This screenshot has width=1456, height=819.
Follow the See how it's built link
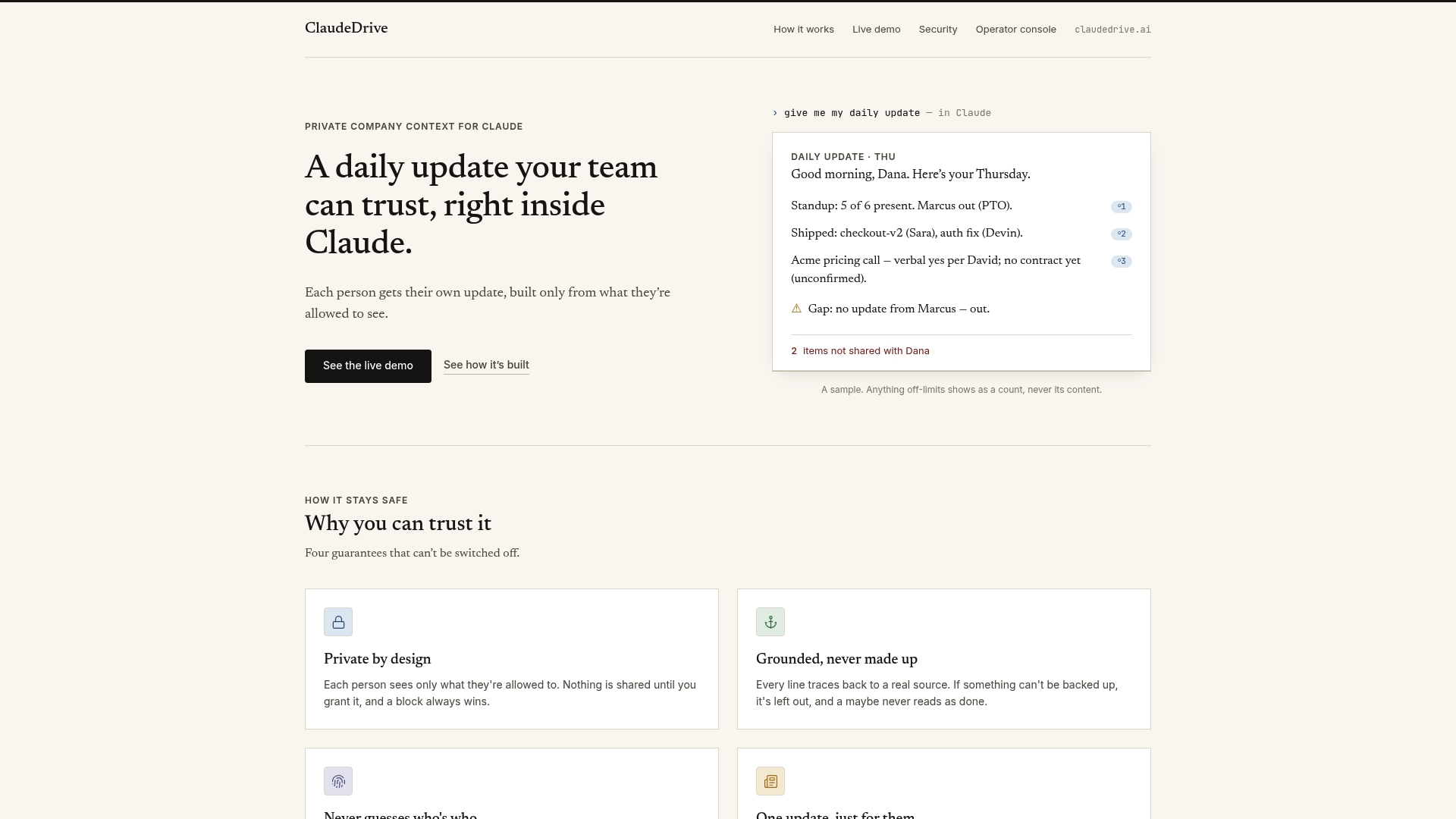[x=486, y=366]
